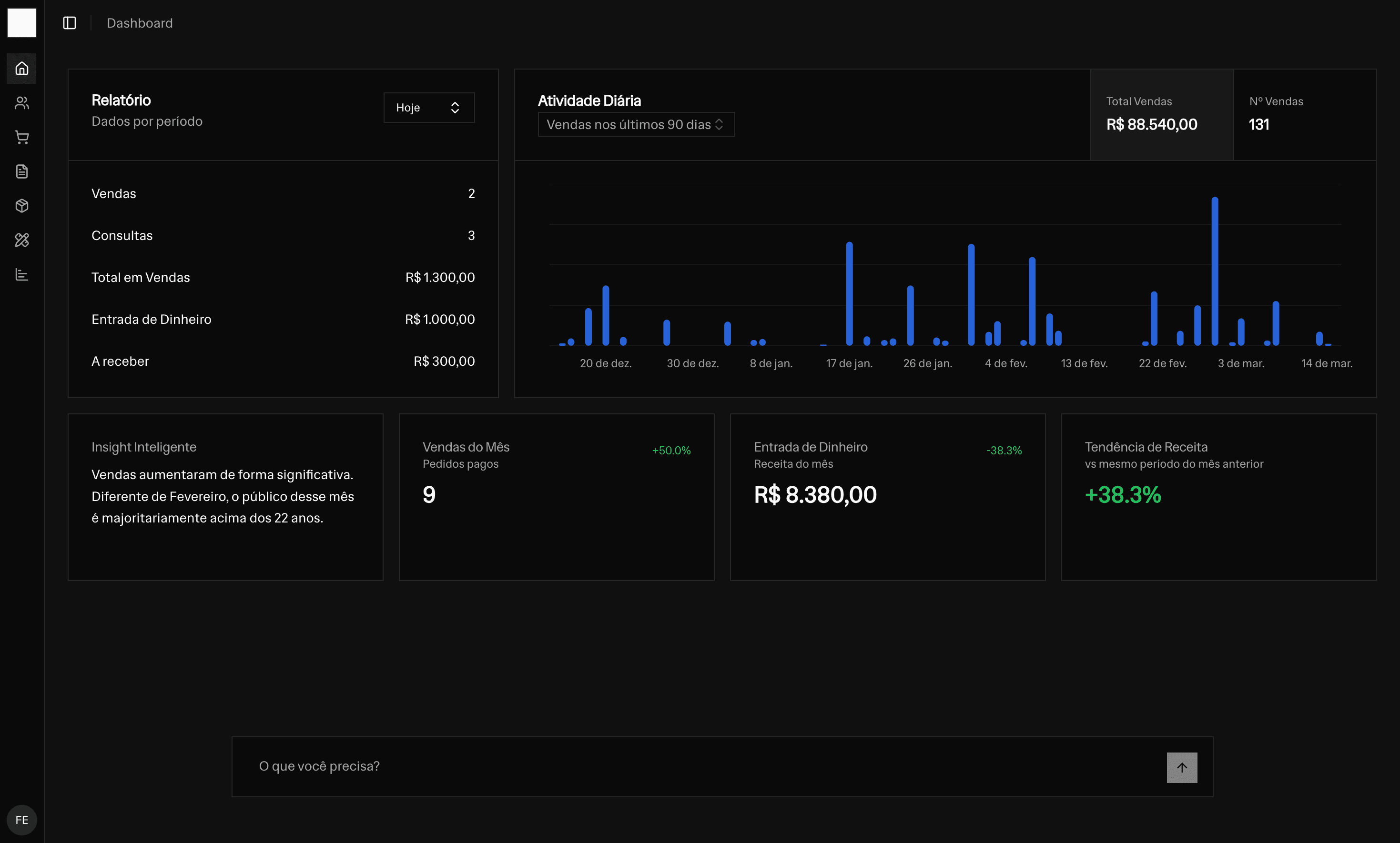This screenshot has height=843, width=1400.
Task: Open the shopping cart sidebar icon
Action: (21, 138)
